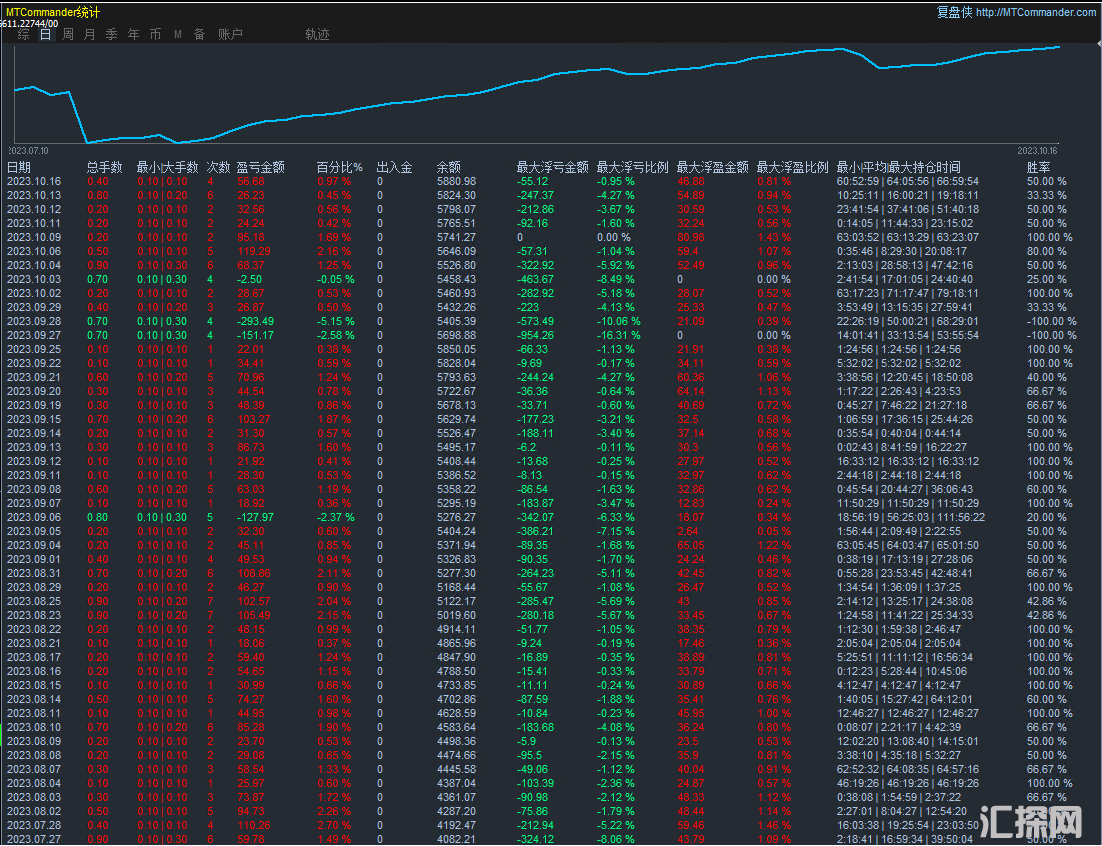Image resolution: width=1102 pixels, height=846 pixels.
Task: Open the http://MTCommander.com link
Action: pyautogui.click(x=1035, y=12)
